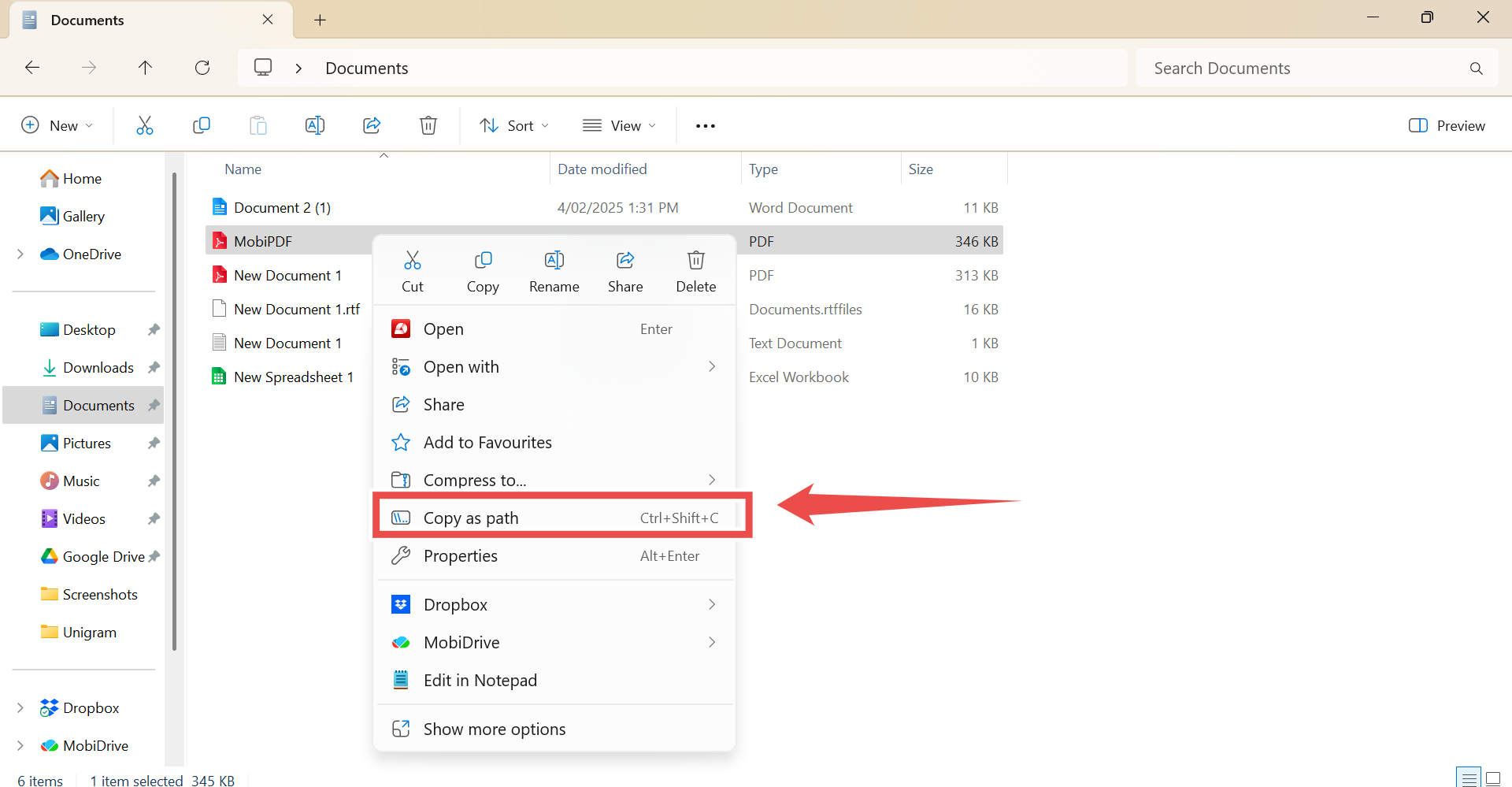Open the See more three-dots menu
The width and height of the screenshot is (1512, 787).
(706, 126)
